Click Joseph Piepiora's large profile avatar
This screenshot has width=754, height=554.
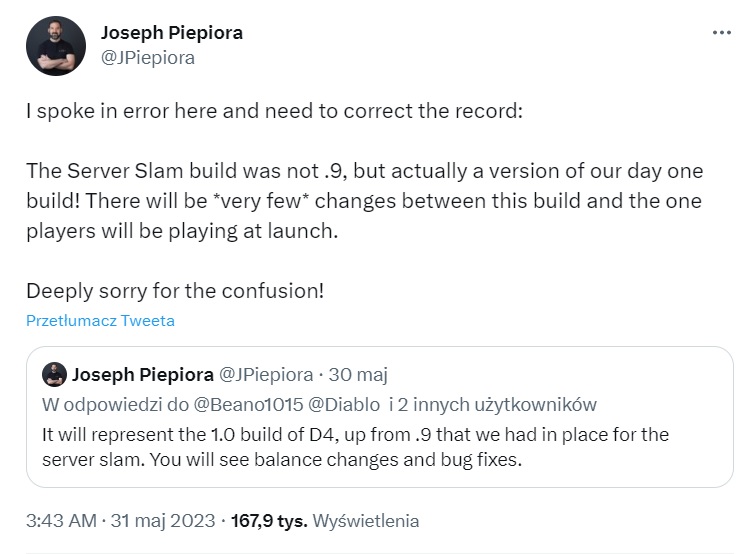coord(53,45)
